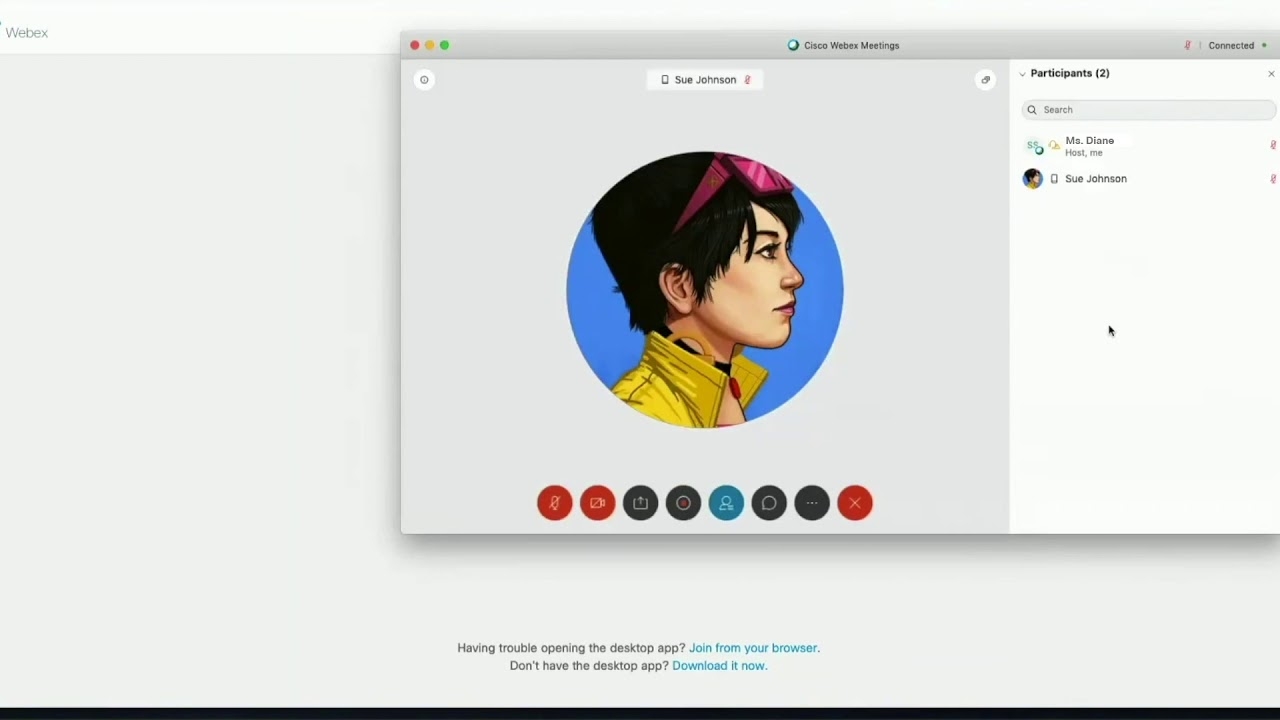Click the Sue Johnson name label above video

(705, 80)
